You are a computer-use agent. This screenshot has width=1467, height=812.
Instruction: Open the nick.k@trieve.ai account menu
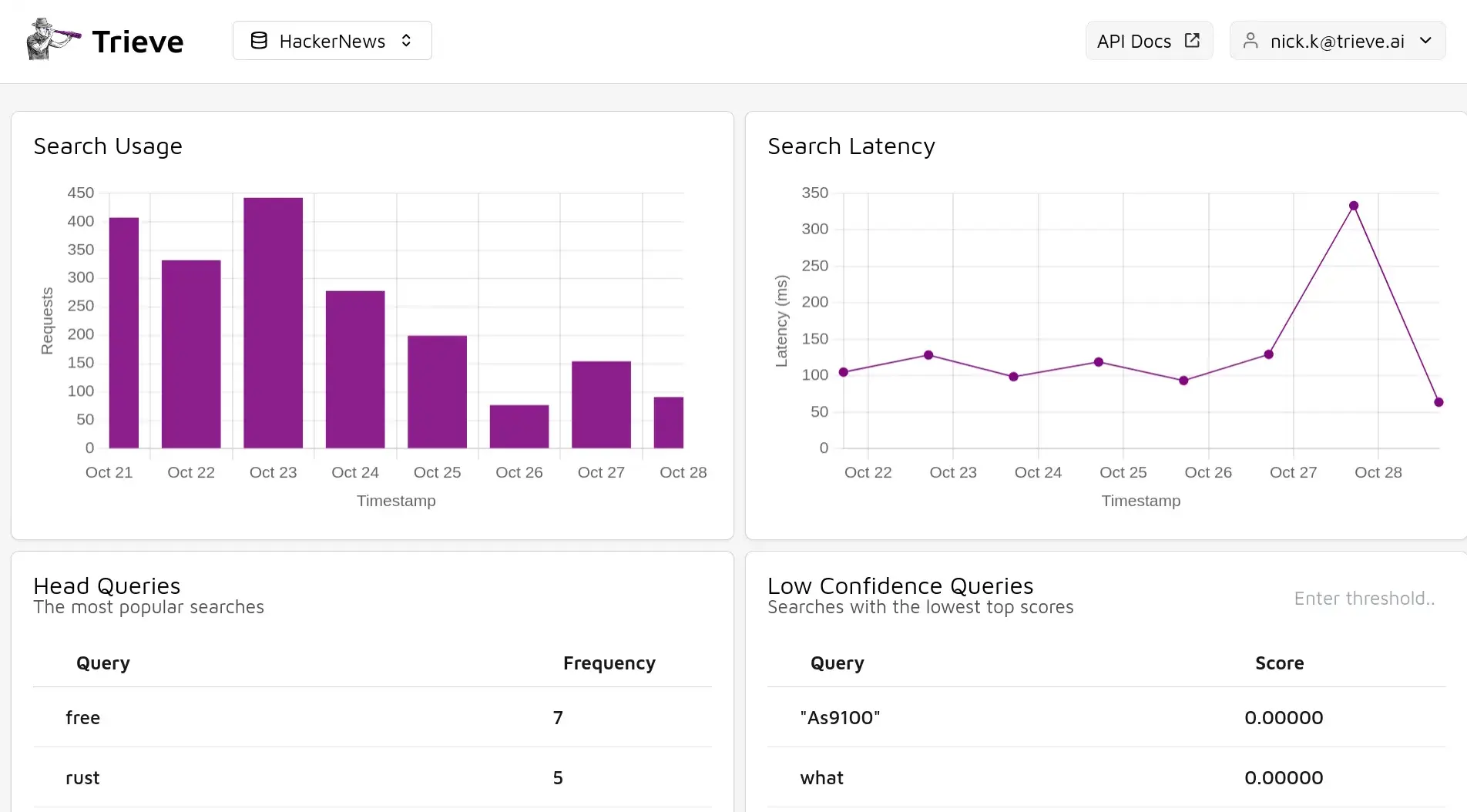coord(1338,41)
